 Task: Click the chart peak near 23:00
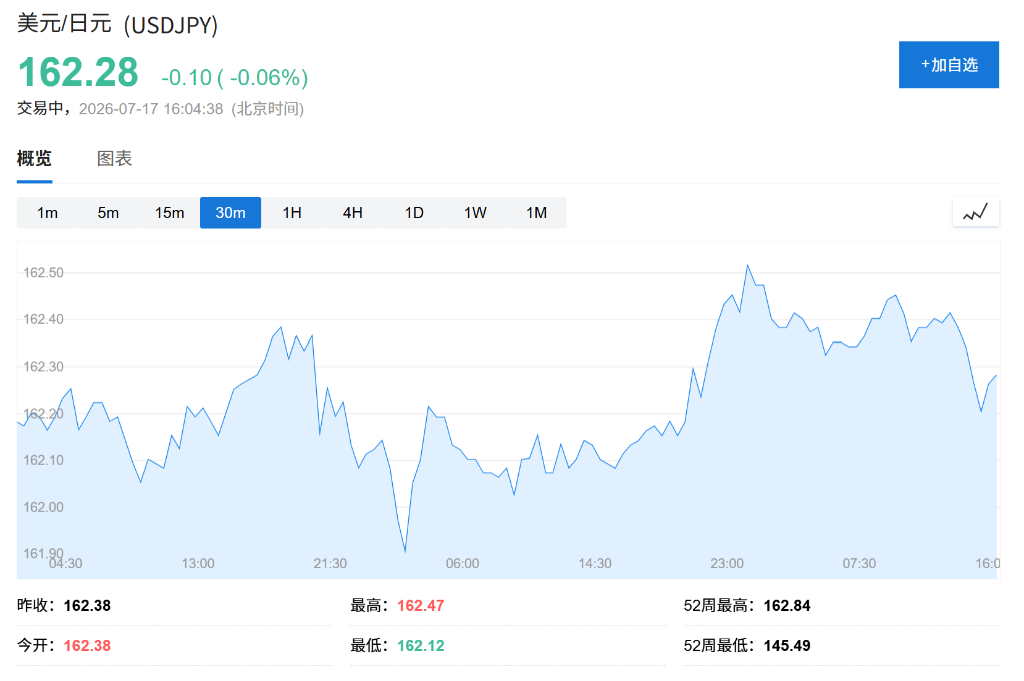pos(748,265)
